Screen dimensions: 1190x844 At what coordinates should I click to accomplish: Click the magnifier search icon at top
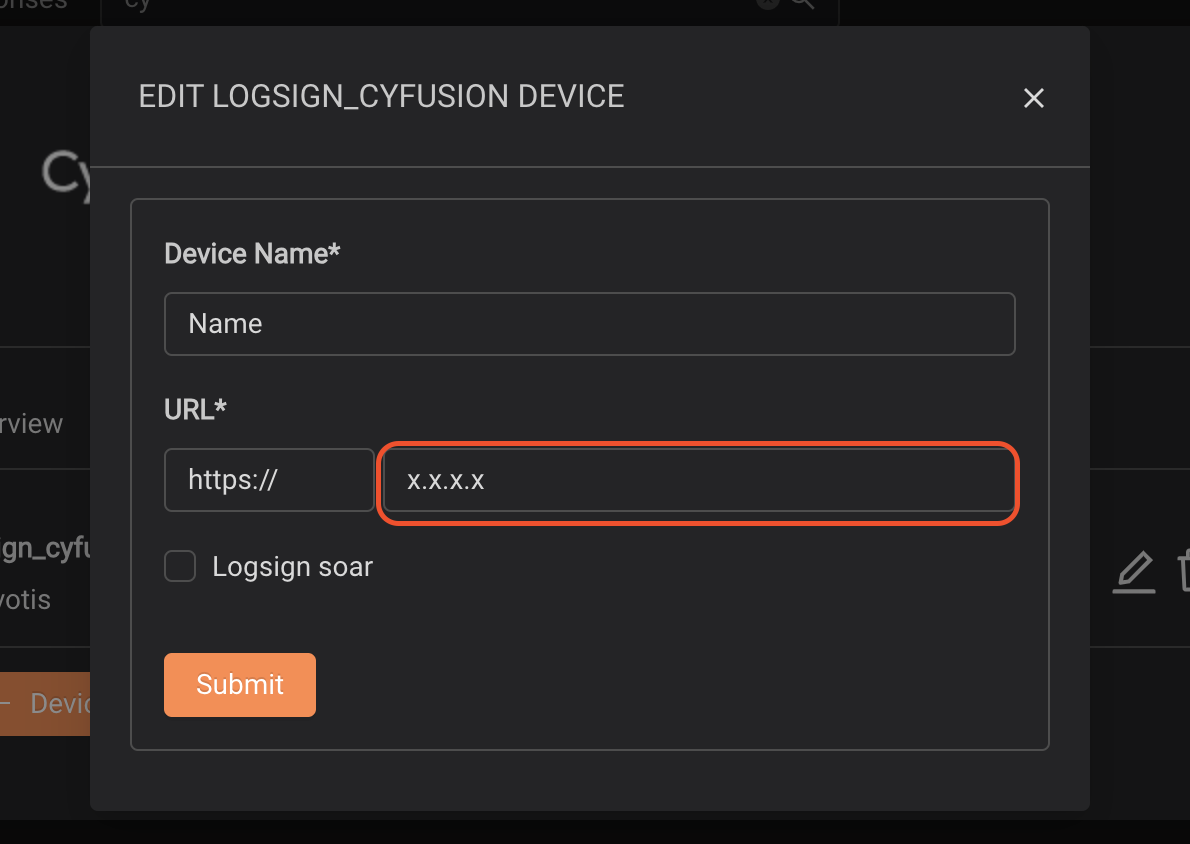pyautogui.click(x=803, y=4)
